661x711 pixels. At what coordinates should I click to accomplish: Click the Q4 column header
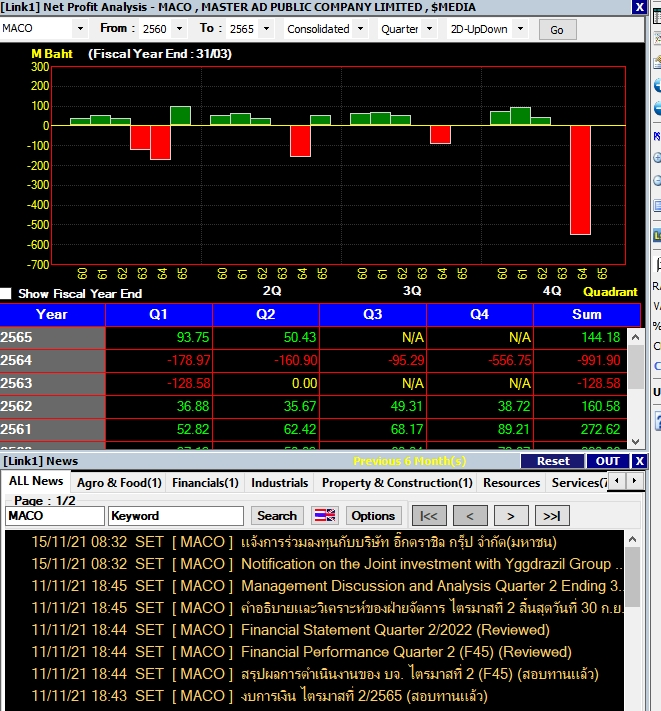point(480,315)
